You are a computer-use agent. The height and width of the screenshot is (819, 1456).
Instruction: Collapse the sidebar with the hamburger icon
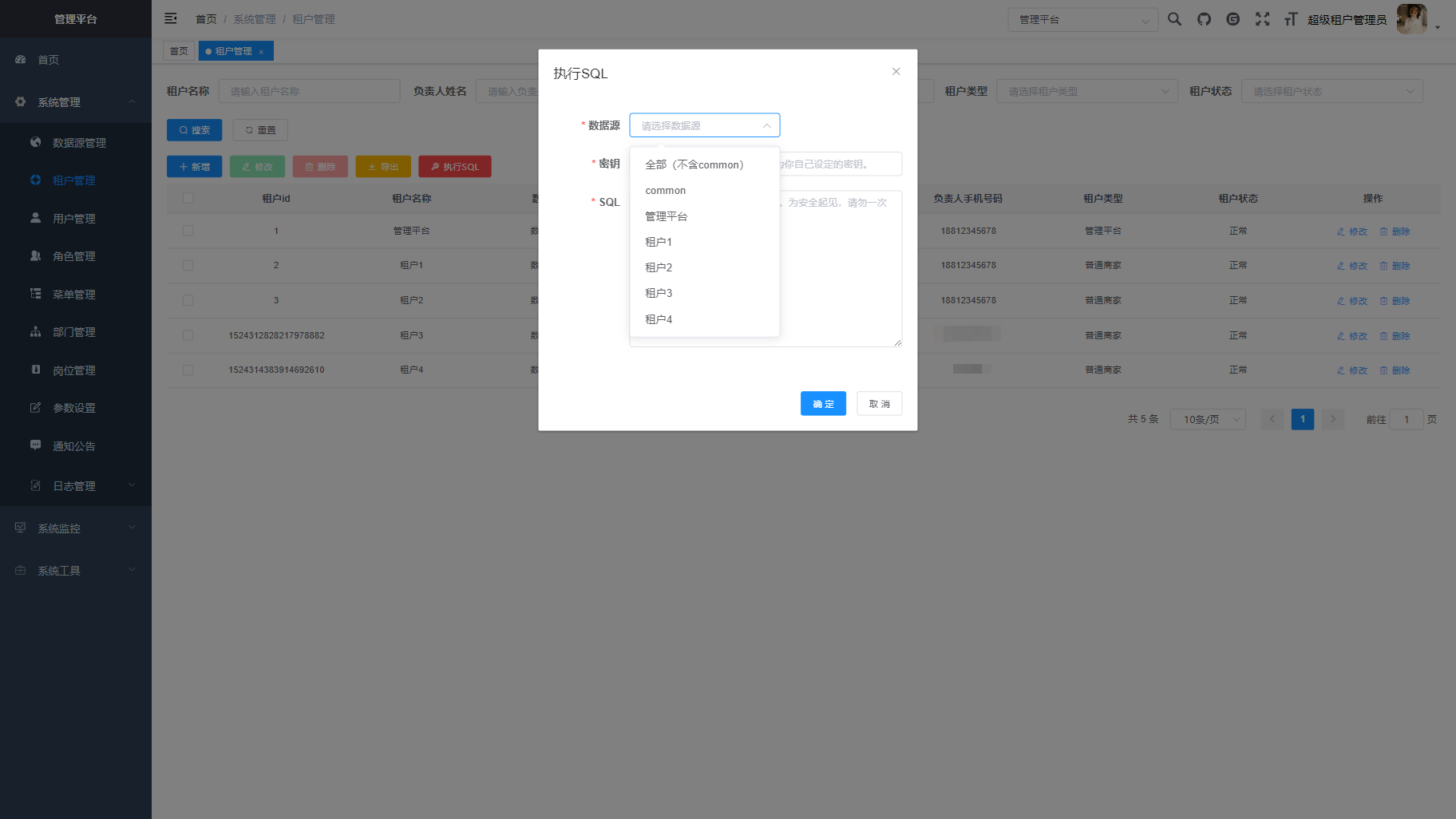point(170,18)
